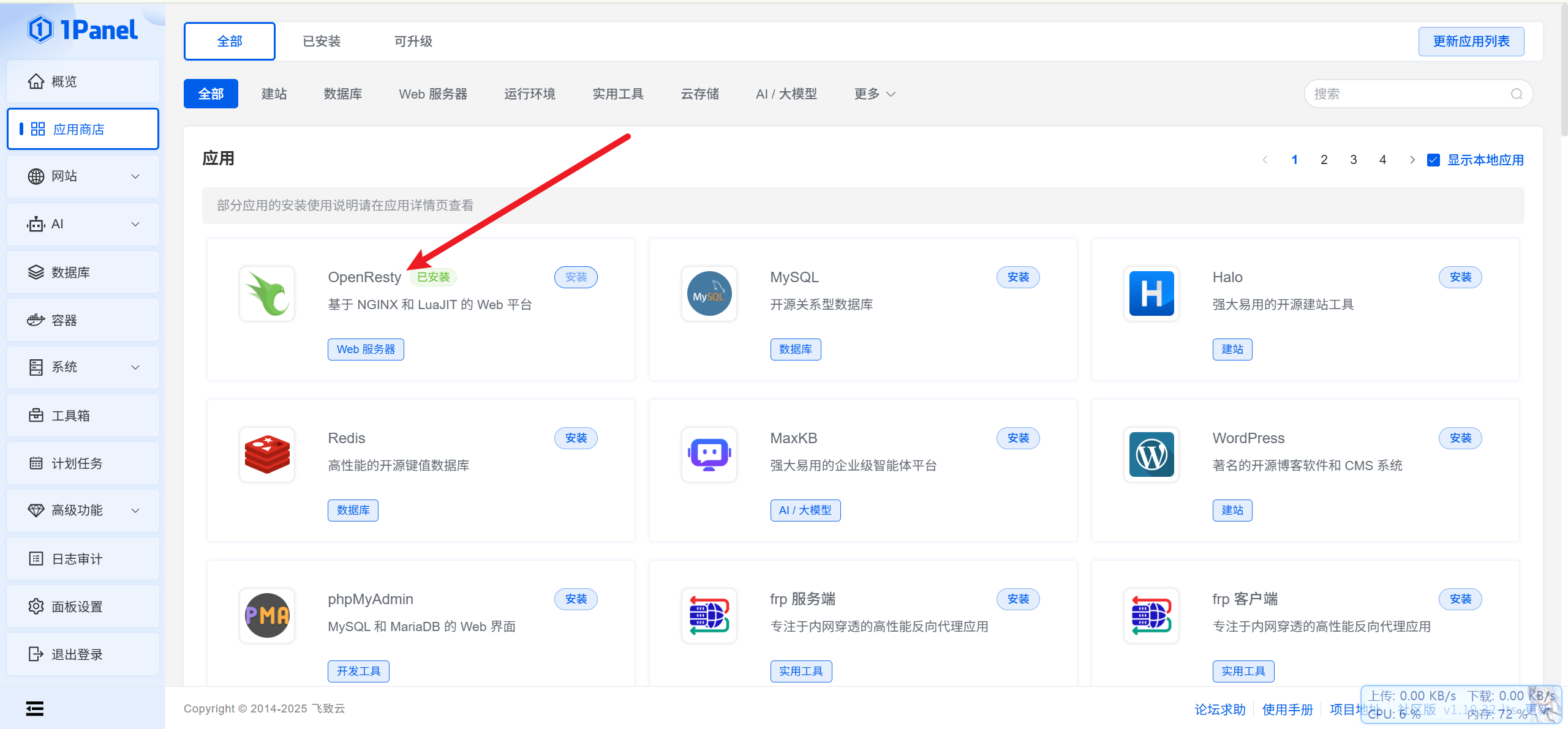Go to page 3
1568x729 pixels.
pyautogui.click(x=1354, y=160)
